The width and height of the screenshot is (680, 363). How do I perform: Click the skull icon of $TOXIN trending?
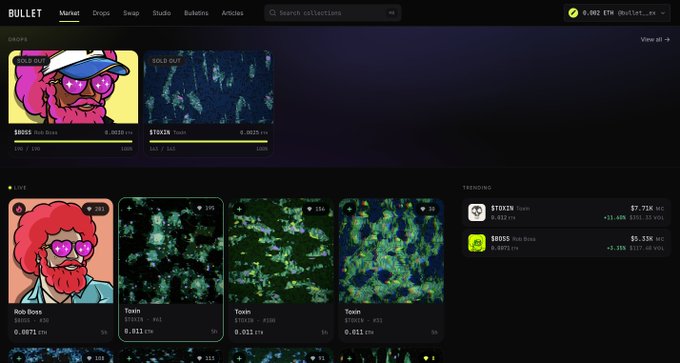477,213
